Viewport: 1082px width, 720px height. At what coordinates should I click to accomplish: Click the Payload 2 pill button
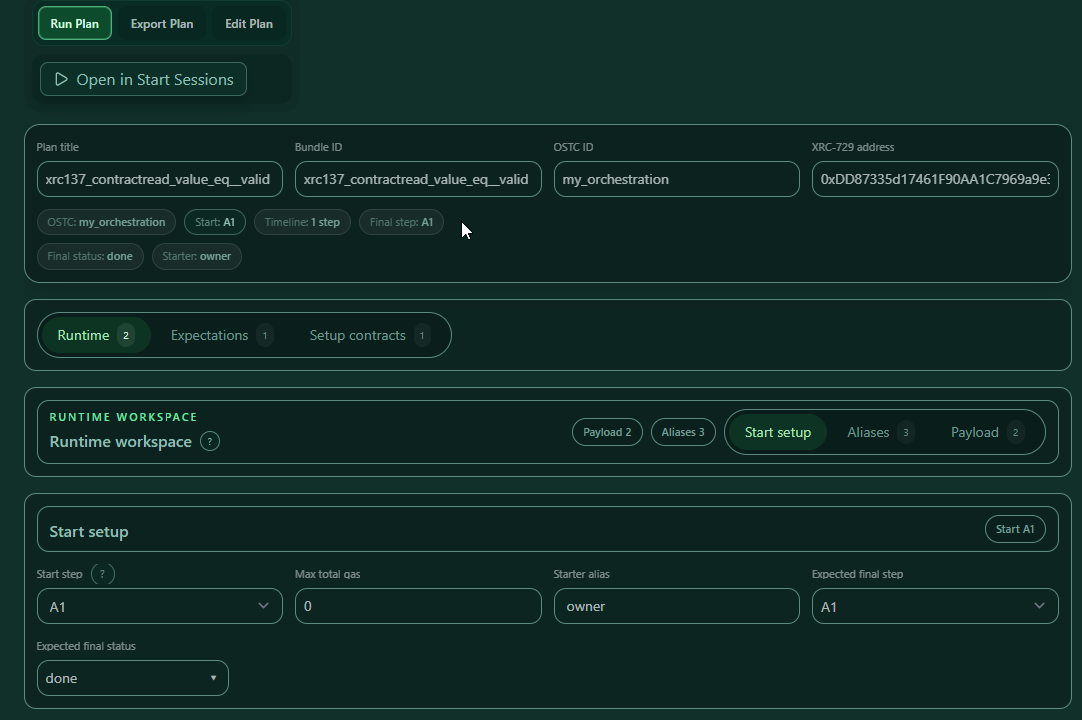click(x=607, y=432)
